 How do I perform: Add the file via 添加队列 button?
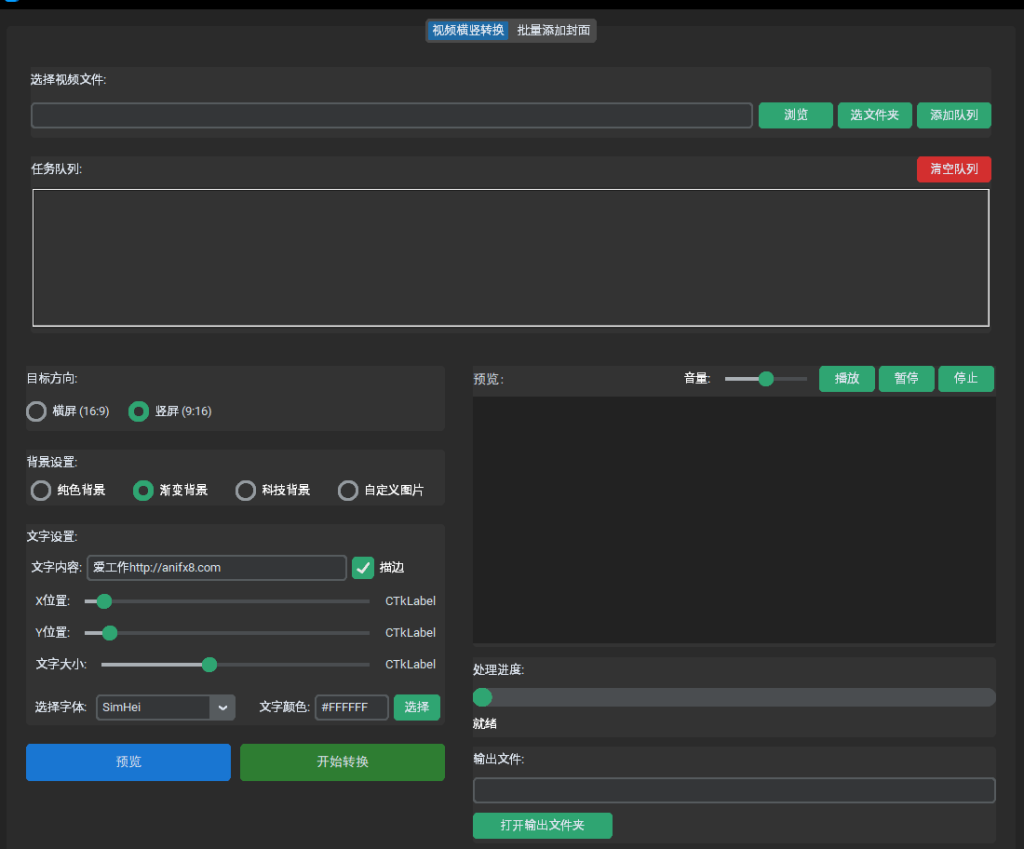pyautogui.click(x=954, y=115)
